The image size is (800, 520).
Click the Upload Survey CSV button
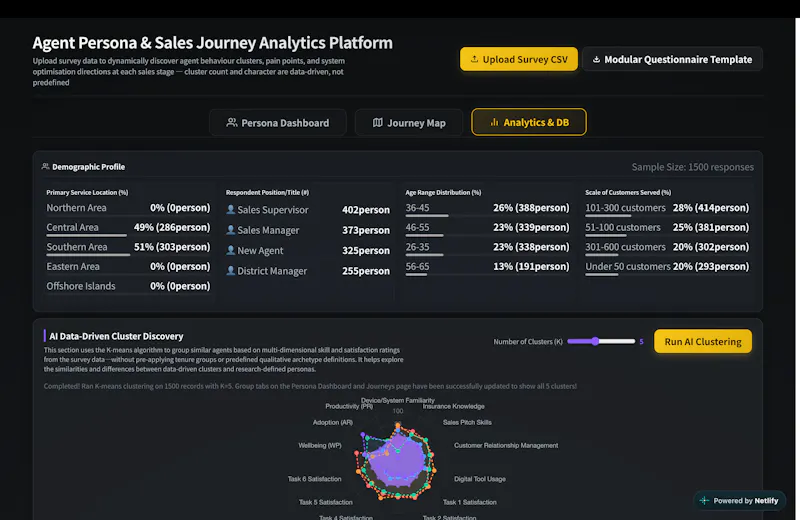click(519, 59)
